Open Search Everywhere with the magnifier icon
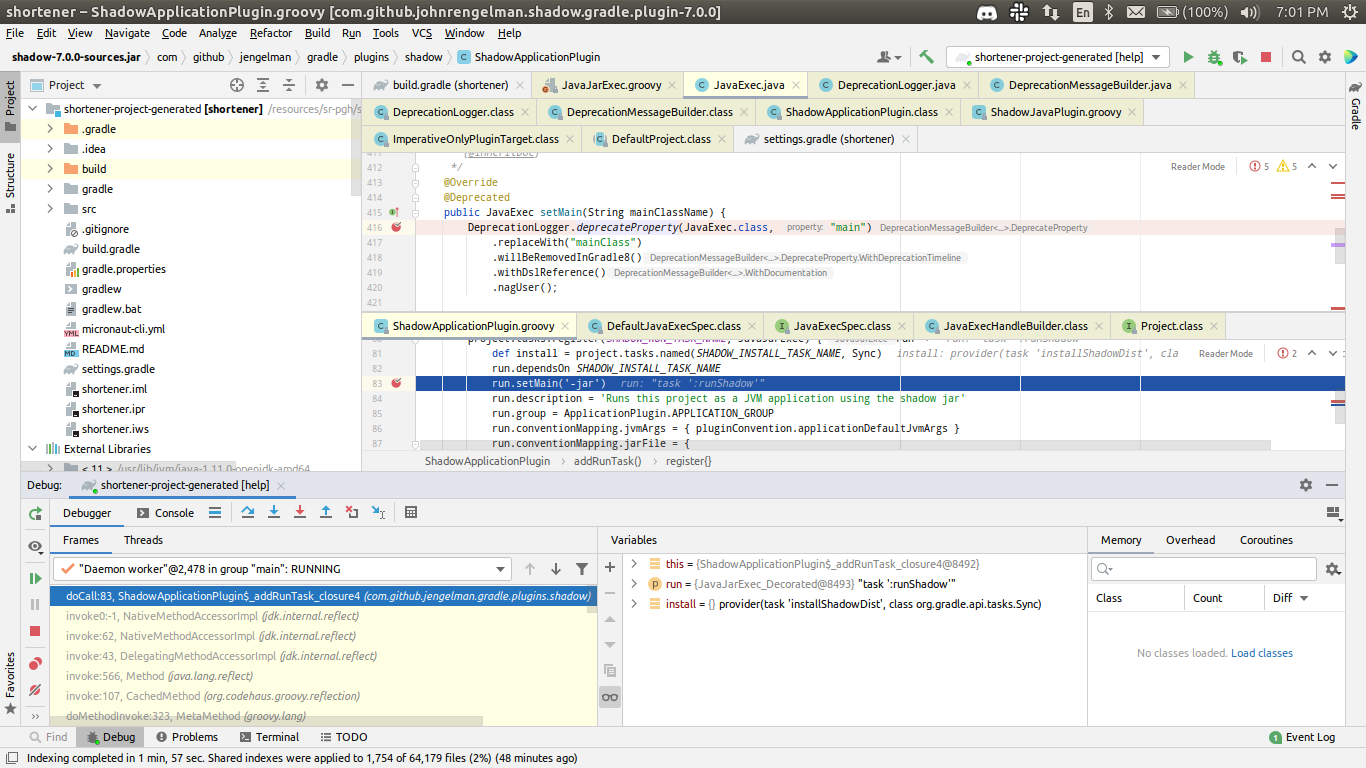1366x768 pixels. point(1298,57)
